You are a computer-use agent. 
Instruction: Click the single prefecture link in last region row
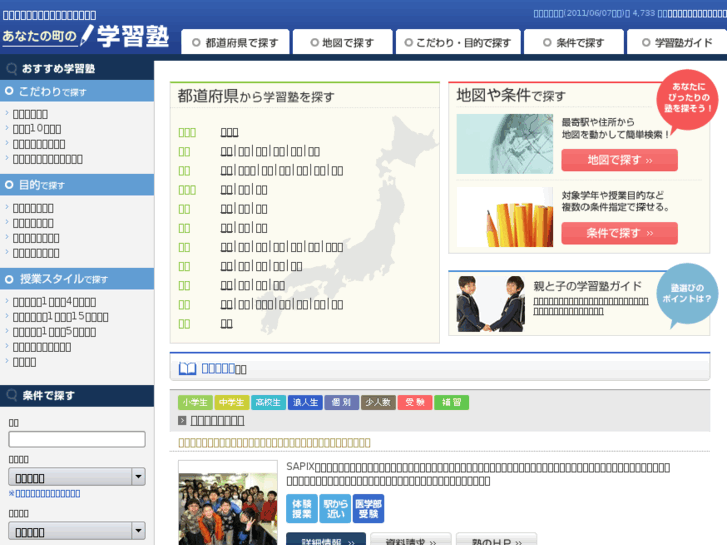click(x=226, y=324)
